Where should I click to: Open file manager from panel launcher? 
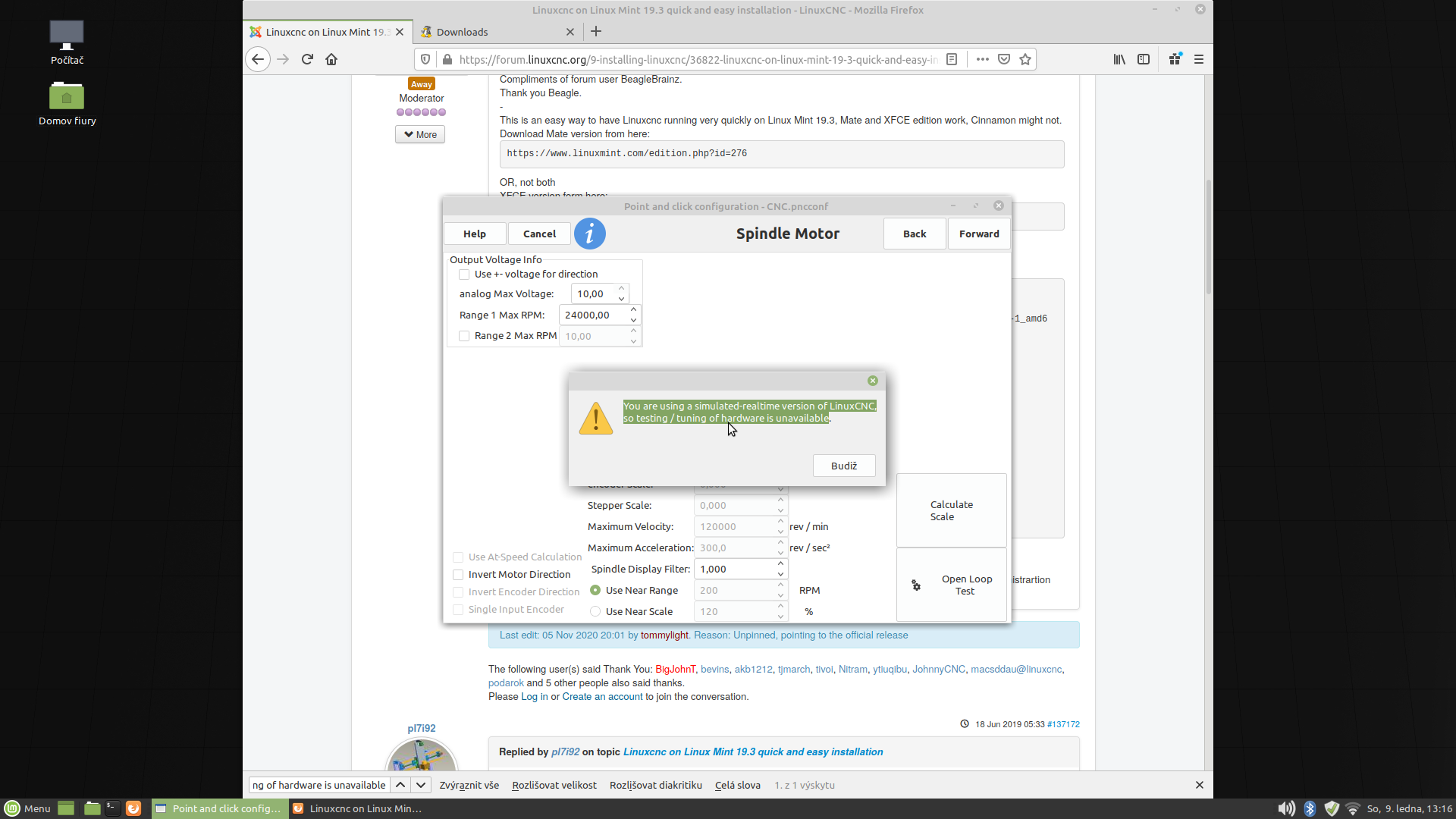point(92,808)
